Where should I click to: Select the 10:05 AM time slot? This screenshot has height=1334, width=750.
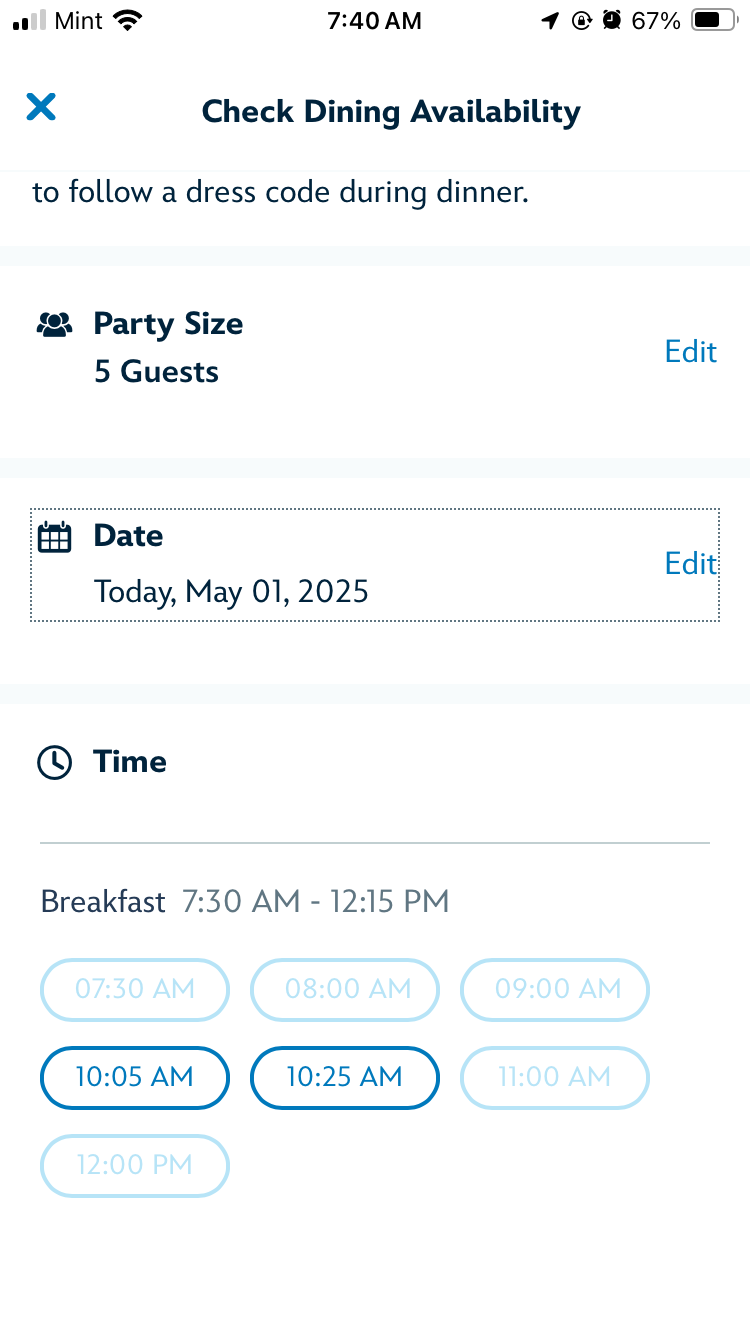[135, 1077]
